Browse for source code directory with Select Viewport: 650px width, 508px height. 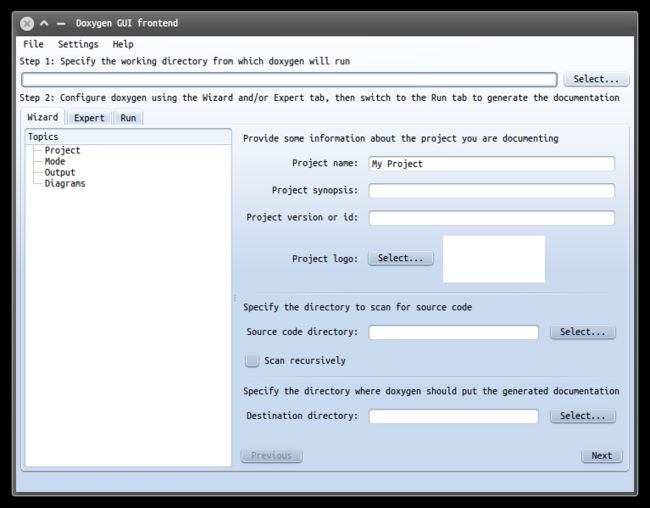[582, 332]
